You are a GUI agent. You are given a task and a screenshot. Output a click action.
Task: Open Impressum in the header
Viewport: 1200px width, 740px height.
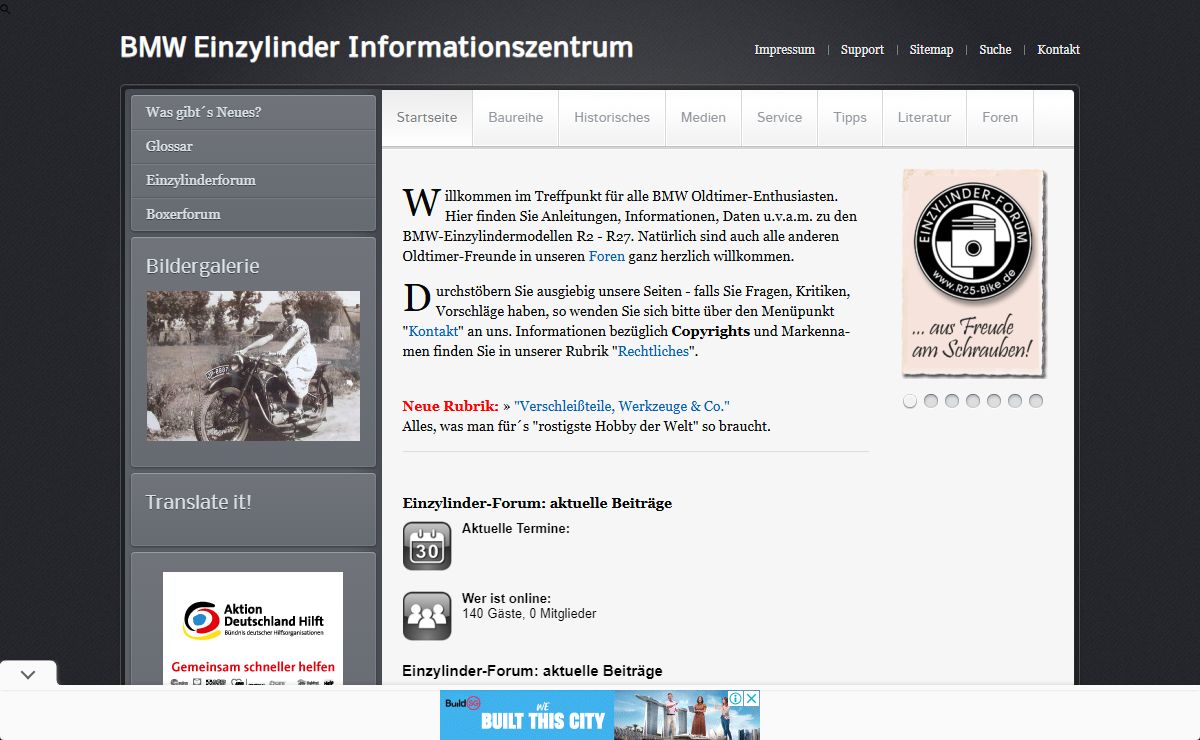tap(785, 50)
